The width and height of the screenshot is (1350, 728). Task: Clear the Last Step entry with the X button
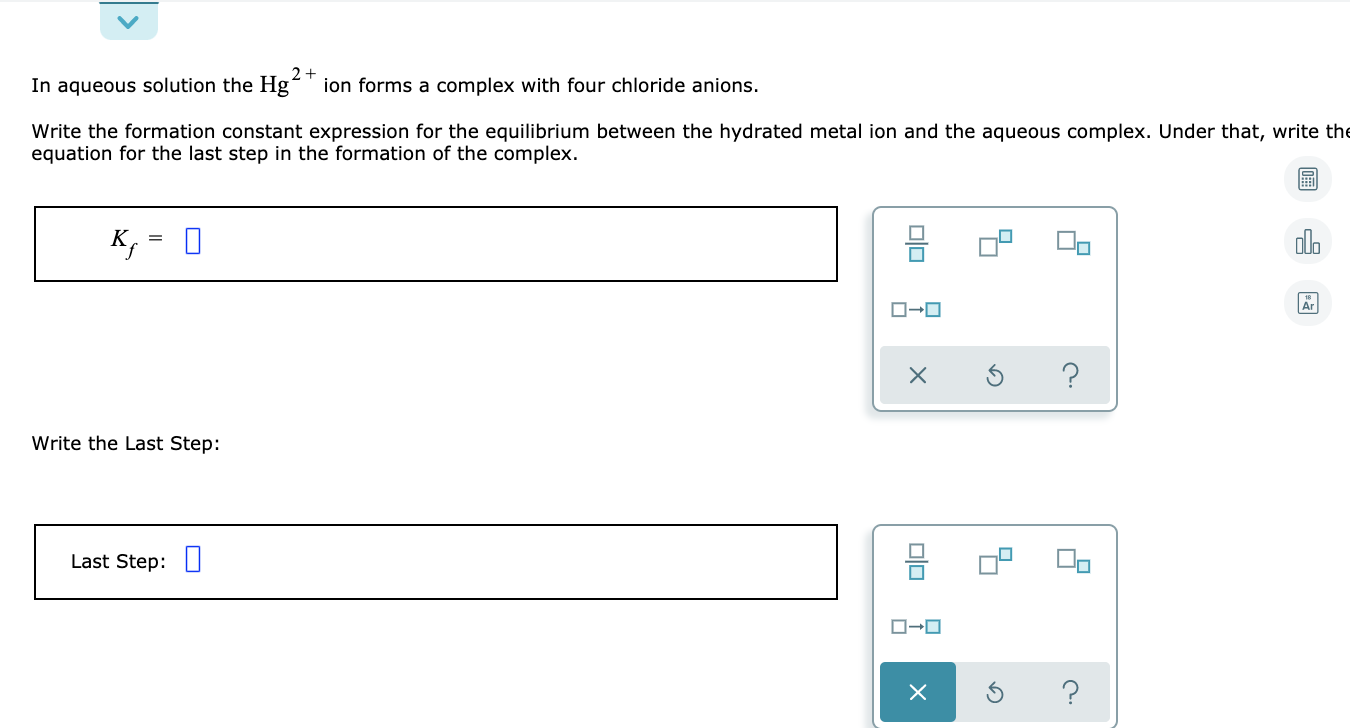click(x=917, y=691)
